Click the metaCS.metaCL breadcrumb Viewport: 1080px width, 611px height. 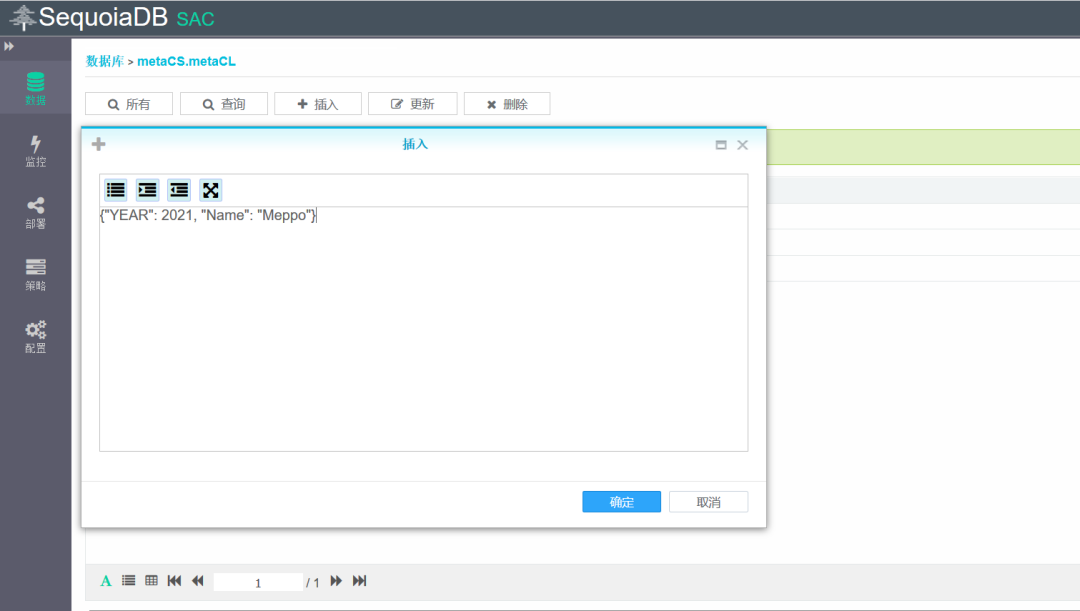pos(187,61)
